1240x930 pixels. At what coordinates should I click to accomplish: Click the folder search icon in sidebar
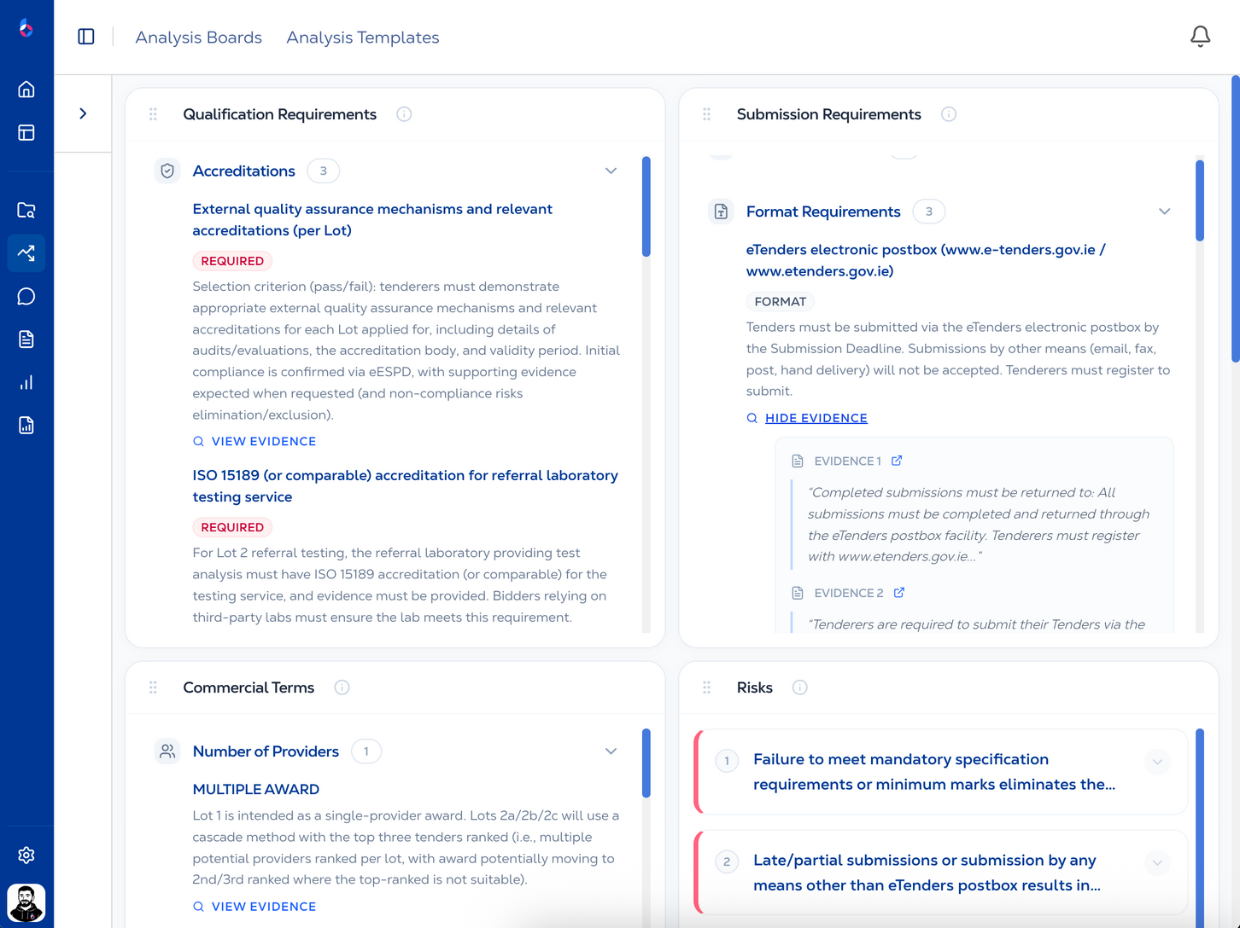tap(27, 211)
